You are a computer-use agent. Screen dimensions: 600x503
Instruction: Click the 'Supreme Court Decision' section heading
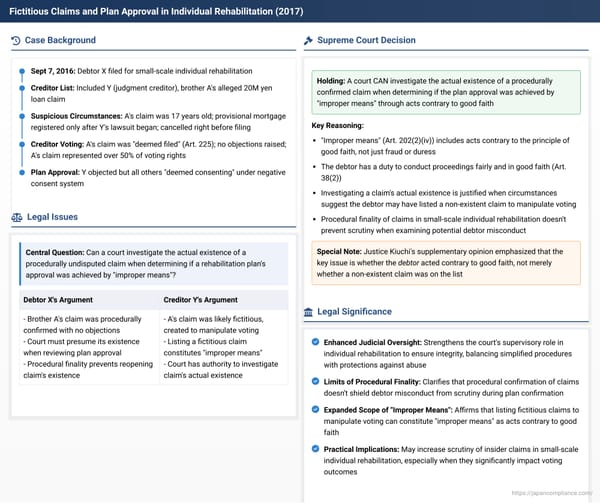(366, 40)
